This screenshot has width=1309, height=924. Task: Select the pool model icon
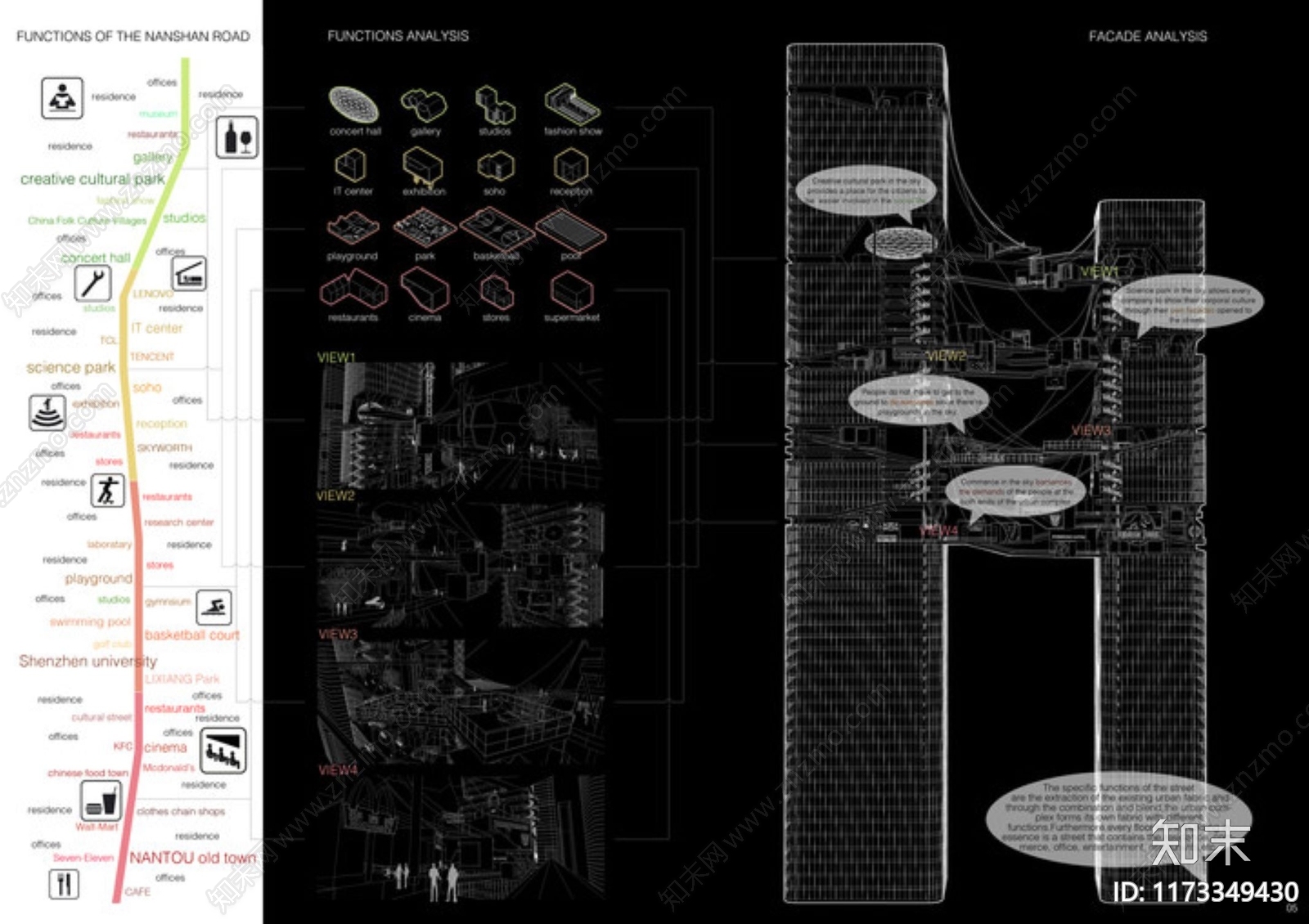coord(571,229)
